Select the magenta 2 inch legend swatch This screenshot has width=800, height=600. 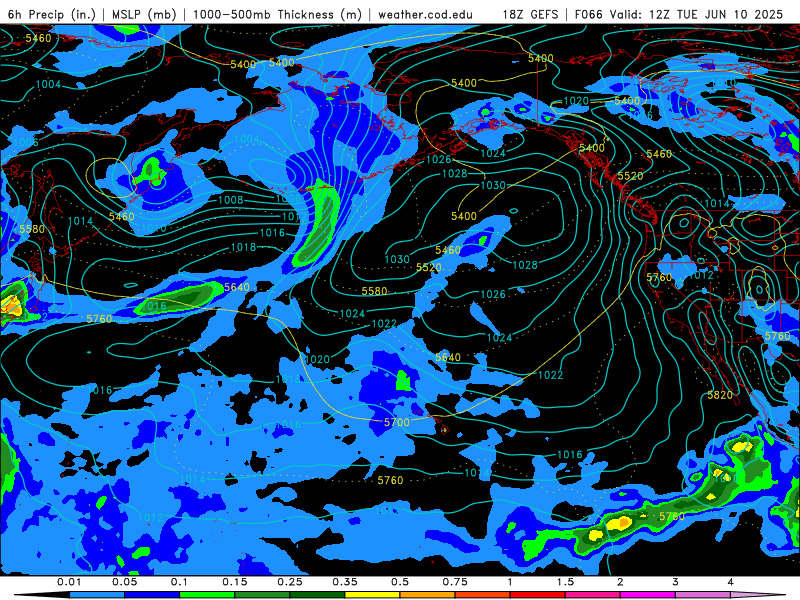pyautogui.click(x=648, y=595)
